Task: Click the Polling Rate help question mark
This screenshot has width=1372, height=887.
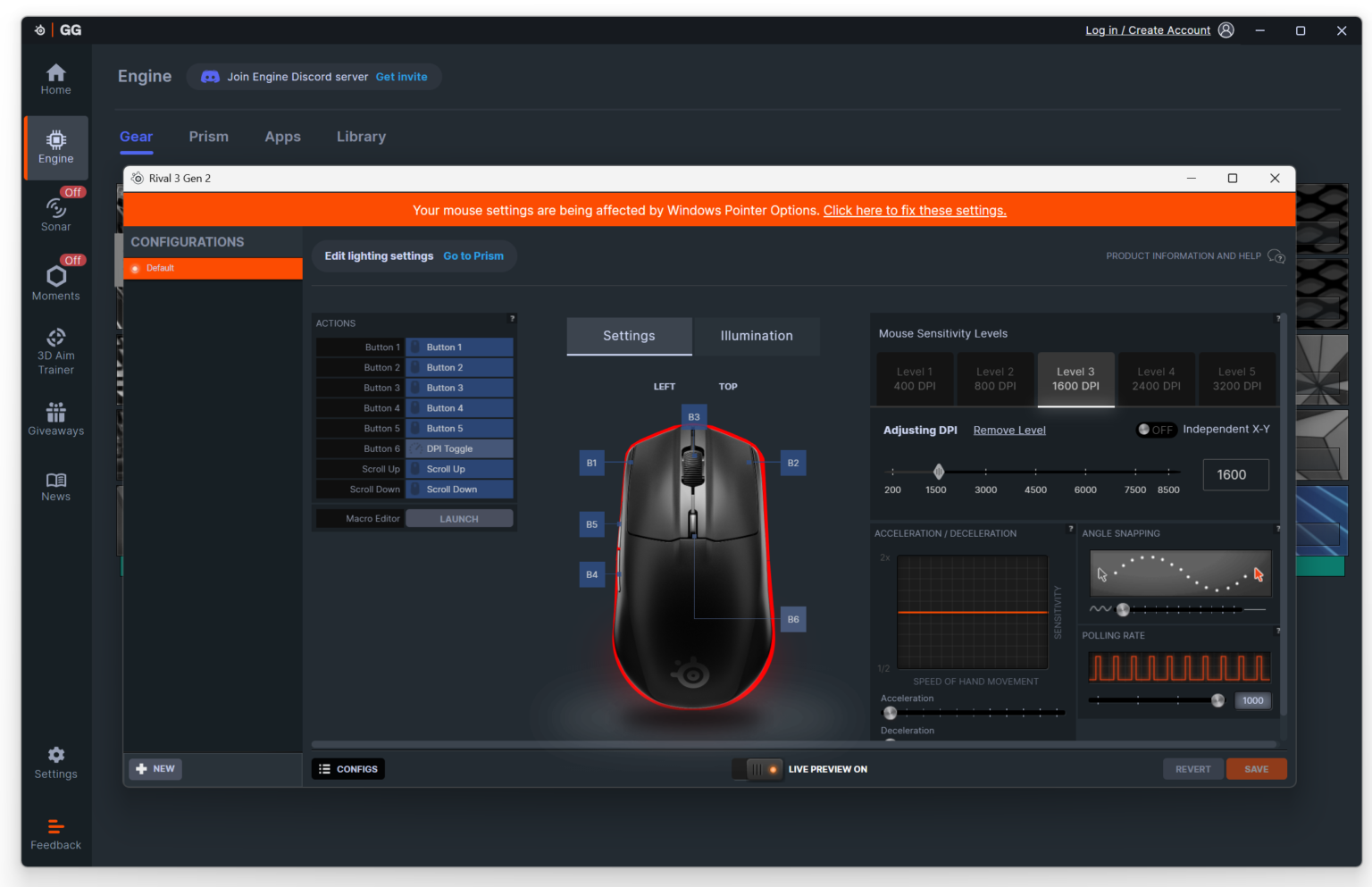Action: click(1277, 631)
